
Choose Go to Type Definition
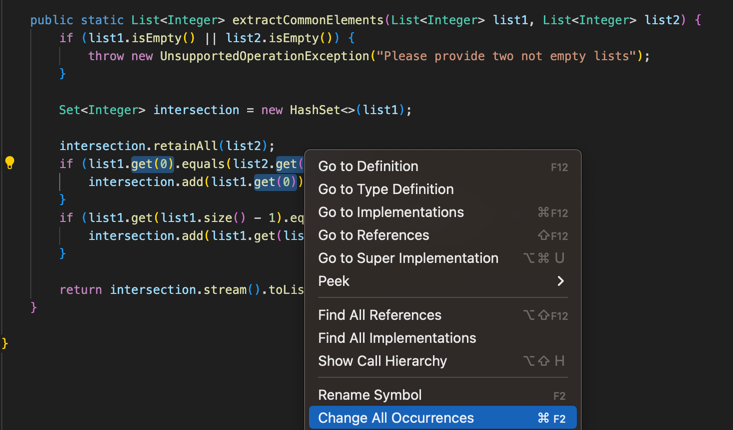click(x=385, y=189)
